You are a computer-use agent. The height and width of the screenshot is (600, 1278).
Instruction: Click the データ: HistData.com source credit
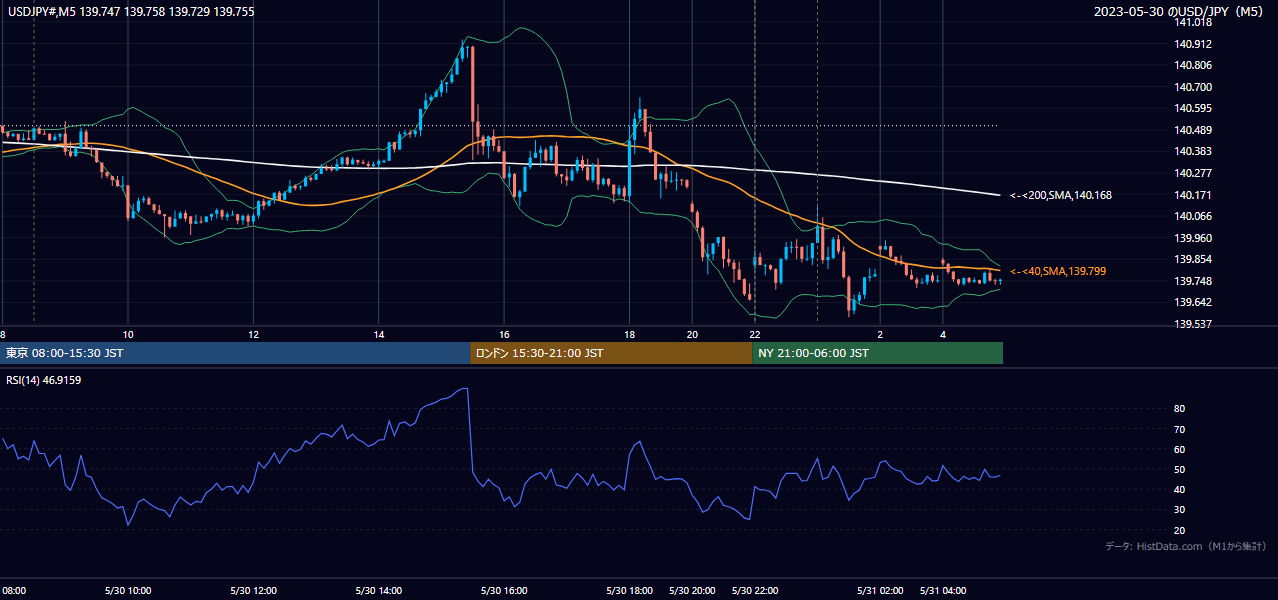tap(1186, 547)
